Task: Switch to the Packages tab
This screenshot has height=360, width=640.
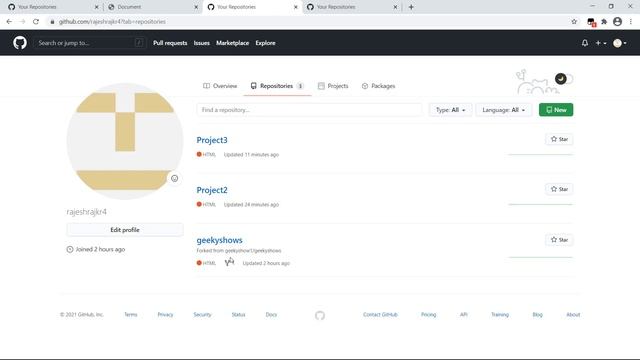Action: pos(378,86)
